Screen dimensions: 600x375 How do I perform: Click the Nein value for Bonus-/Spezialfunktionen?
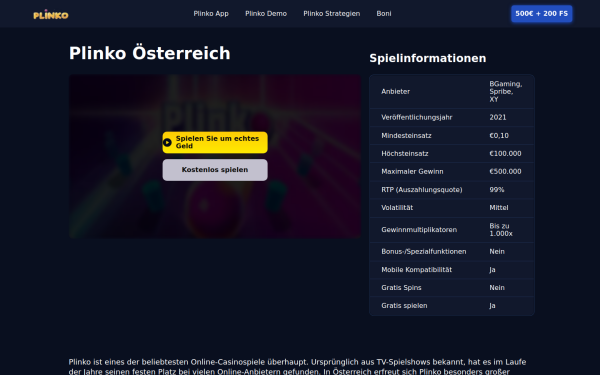coord(497,251)
